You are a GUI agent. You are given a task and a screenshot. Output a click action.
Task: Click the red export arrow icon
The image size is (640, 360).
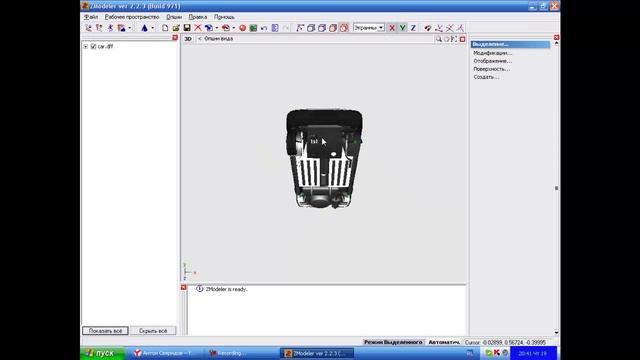(226, 28)
